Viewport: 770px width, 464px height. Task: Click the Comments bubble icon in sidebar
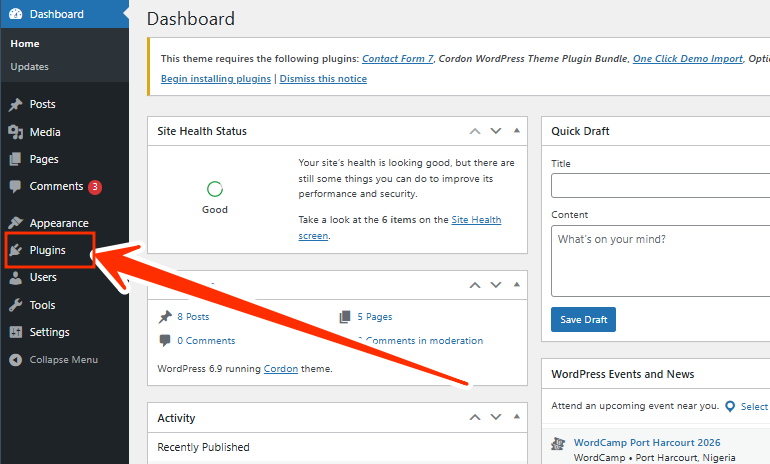pyautogui.click(x=16, y=187)
